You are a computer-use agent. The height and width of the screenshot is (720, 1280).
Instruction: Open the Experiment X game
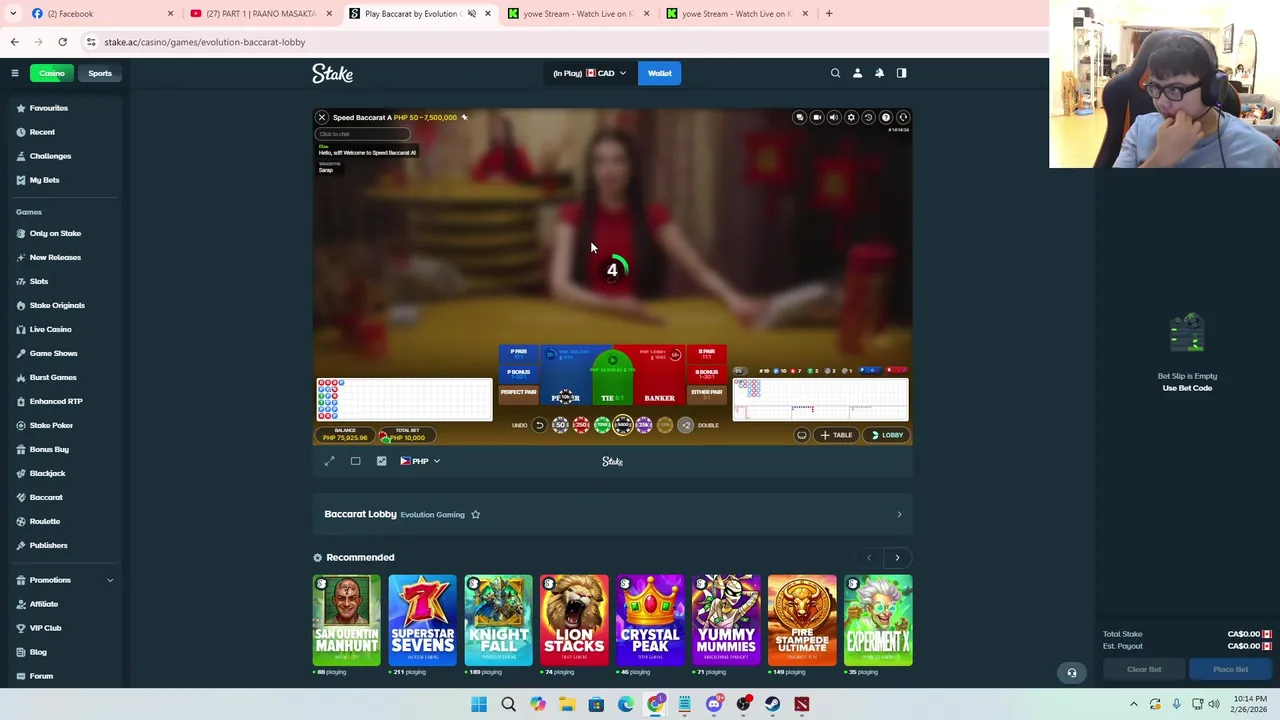(x=878, y=620)
